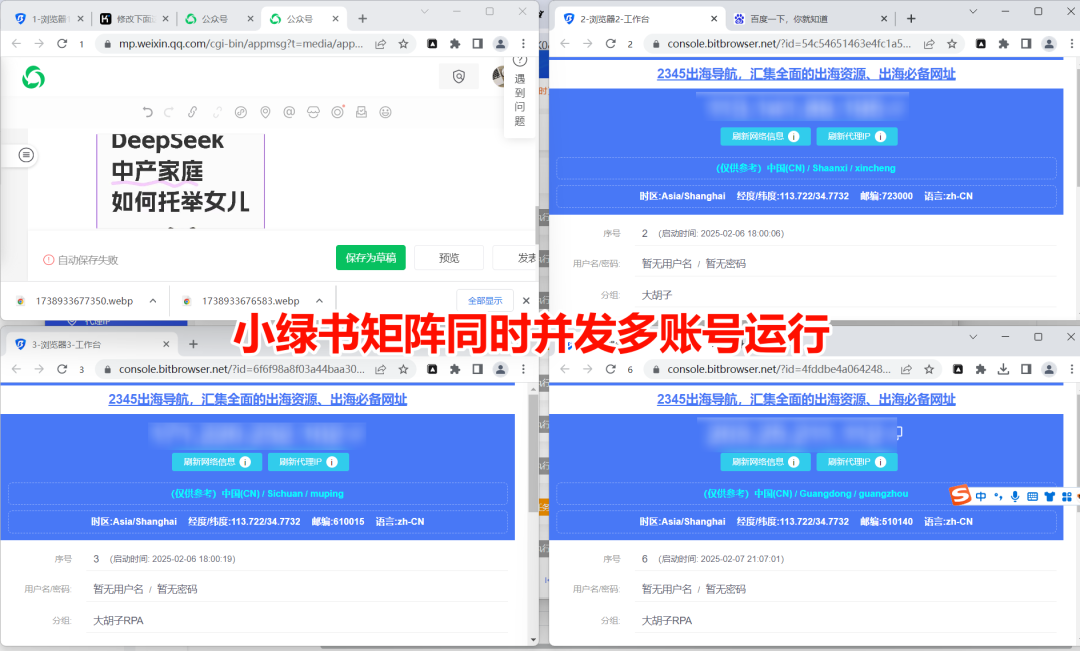Click profile avatar icon in browser 6 toolbar
Screen dimensions: 1080x651
tap(1049, 369)
